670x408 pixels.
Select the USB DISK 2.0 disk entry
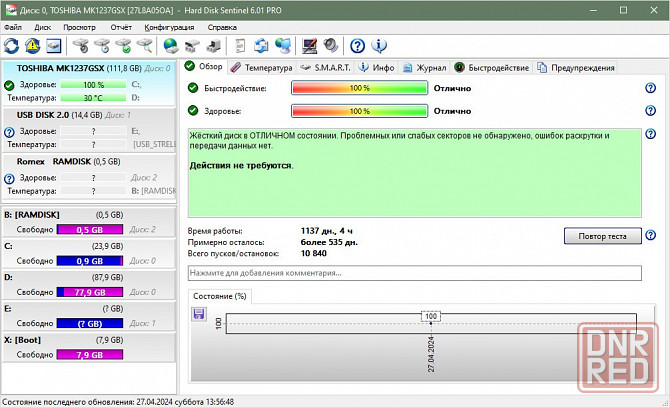click(x=89, y=130)
